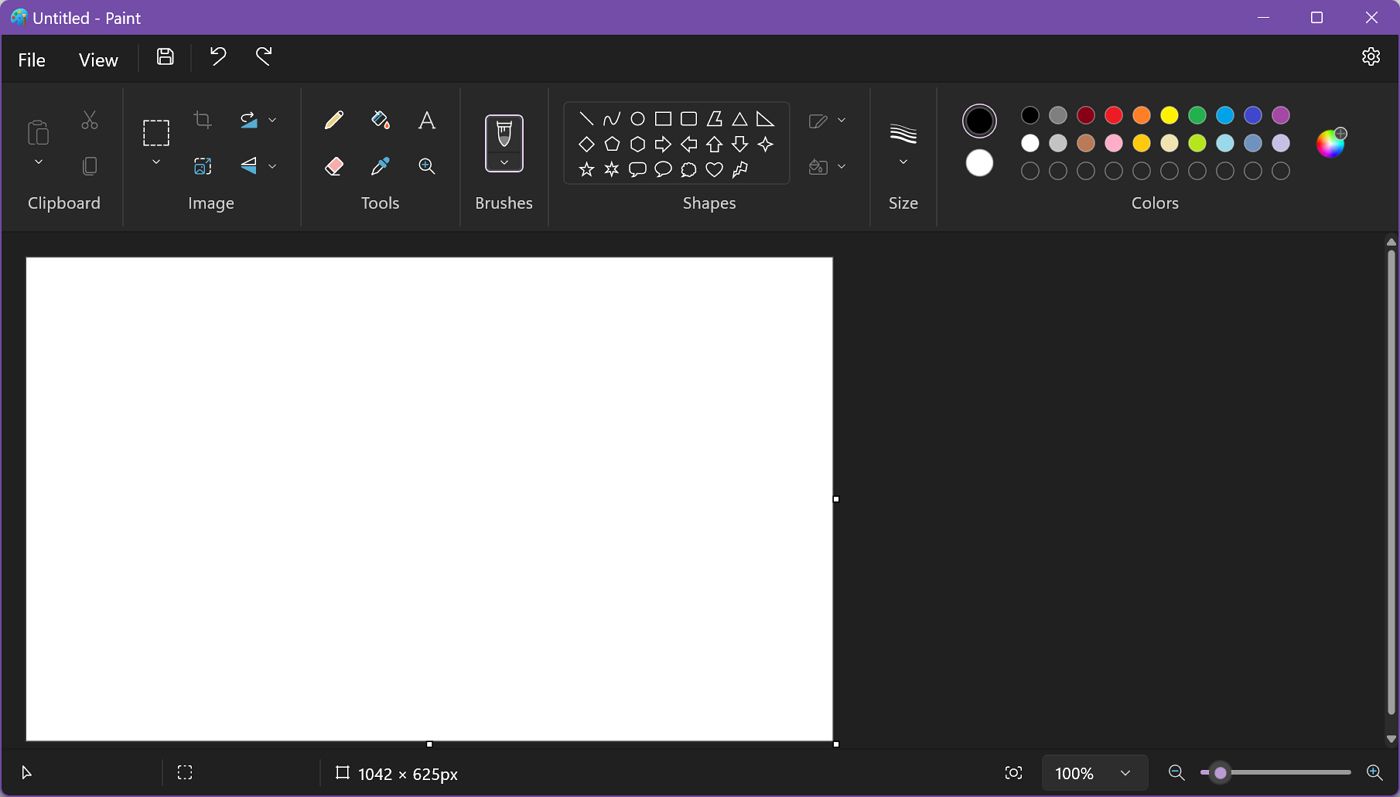This screenshot has height=797, width=1400.
Task: Click the image resize and skew icon
Action: click(202, 166)
